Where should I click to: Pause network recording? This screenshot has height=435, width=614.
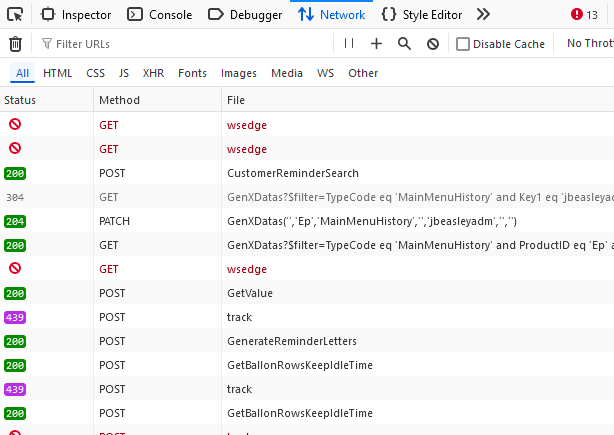pos(349,43)
